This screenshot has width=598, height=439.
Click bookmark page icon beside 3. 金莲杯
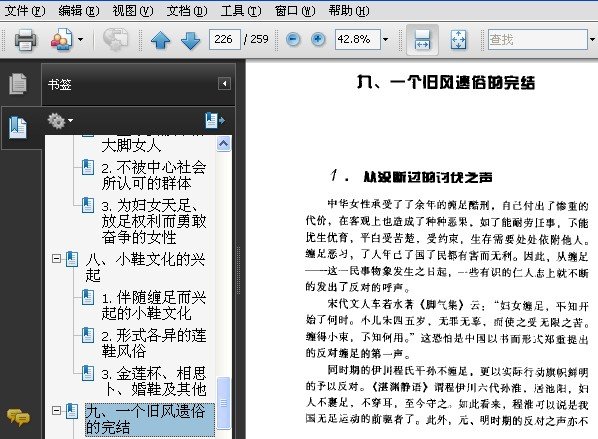click(x=88, y=373)
